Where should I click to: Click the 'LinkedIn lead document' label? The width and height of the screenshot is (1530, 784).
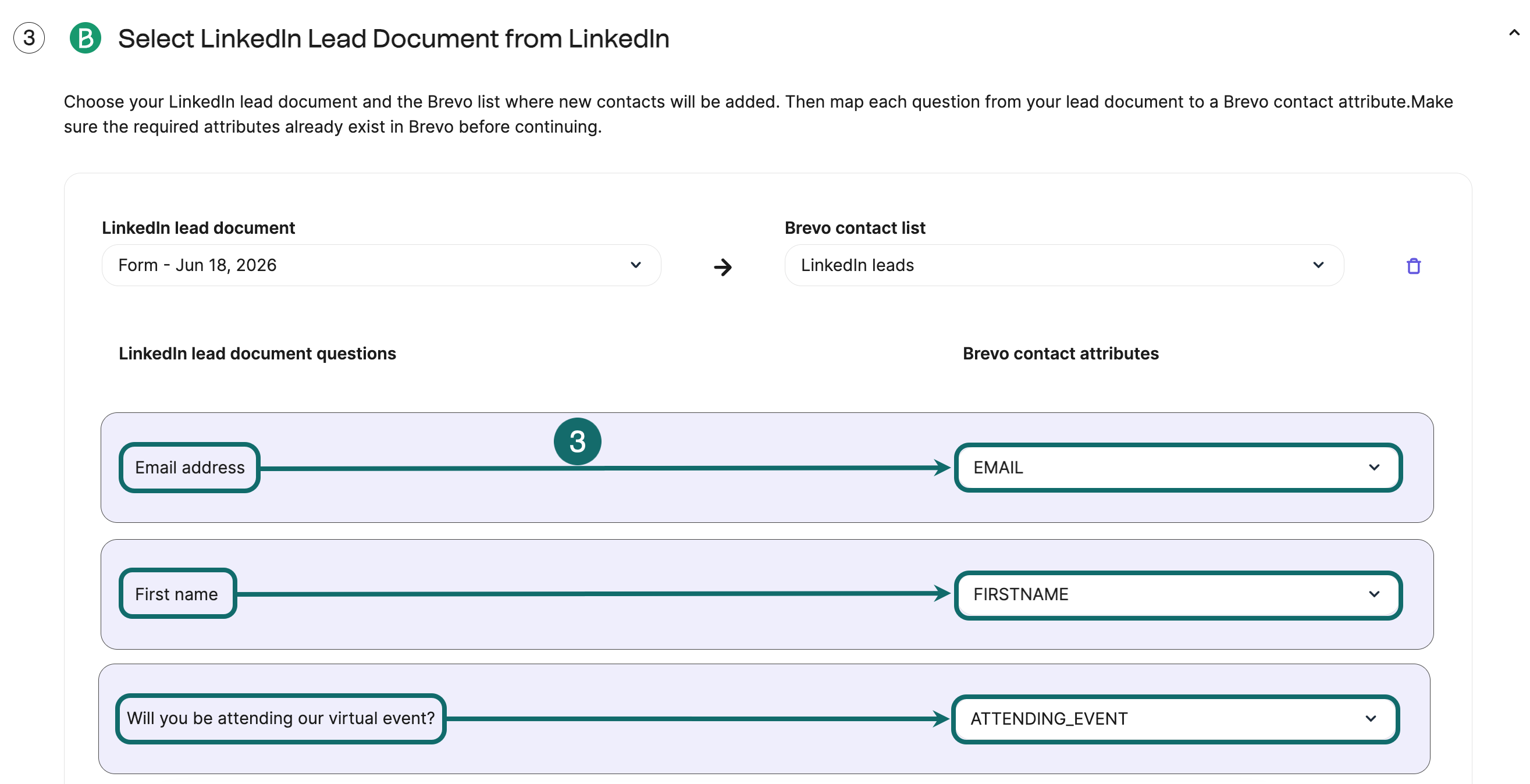point(198,228)
